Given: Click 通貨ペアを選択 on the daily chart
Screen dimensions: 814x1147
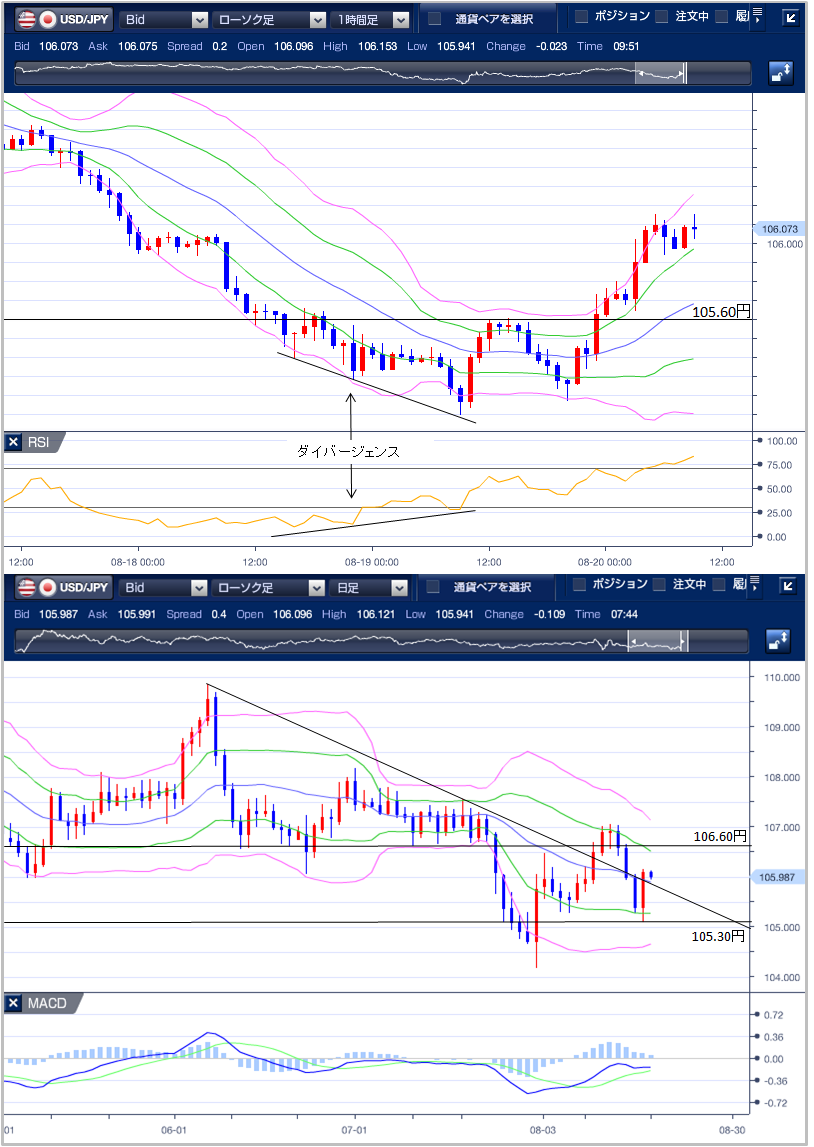Looking at the screenshot, I should [481, 587].
